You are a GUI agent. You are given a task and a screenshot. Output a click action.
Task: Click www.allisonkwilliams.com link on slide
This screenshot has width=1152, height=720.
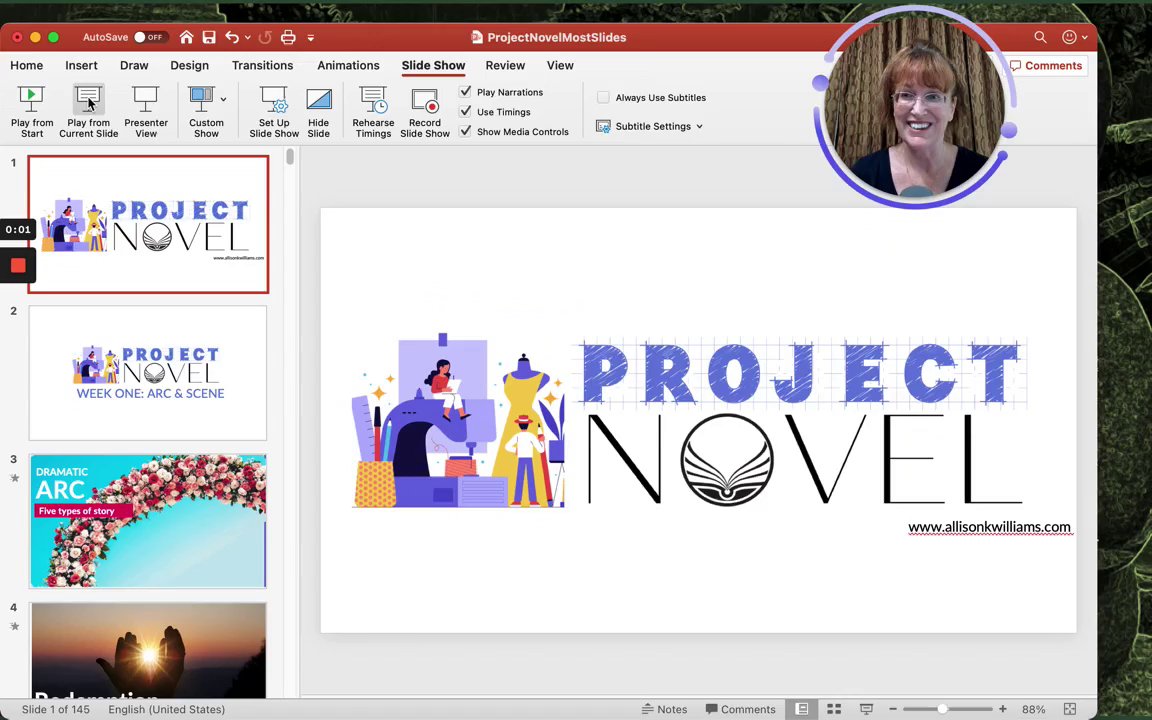tap(989, 527)
